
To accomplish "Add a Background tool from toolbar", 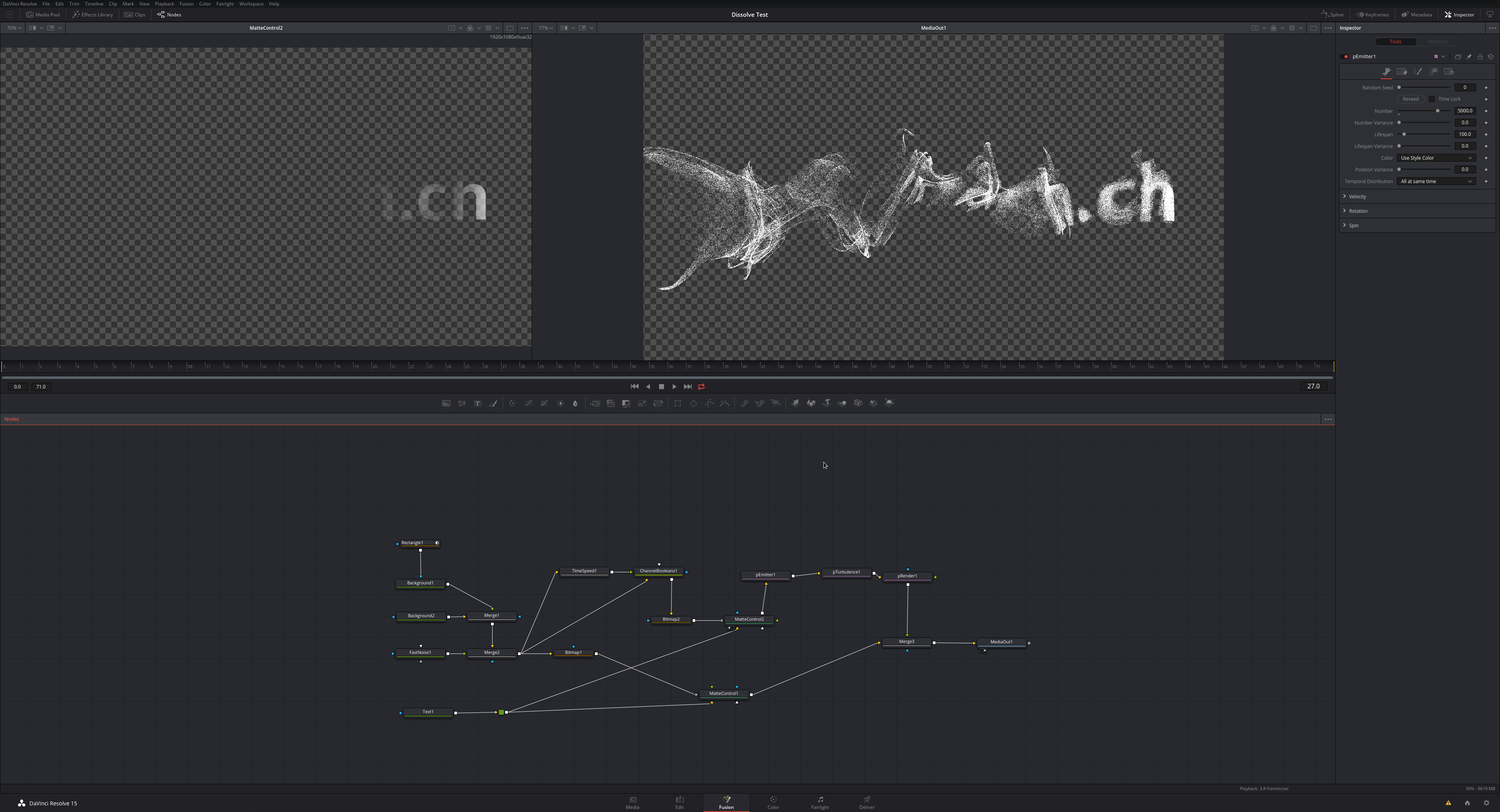I will pos(446,403).
